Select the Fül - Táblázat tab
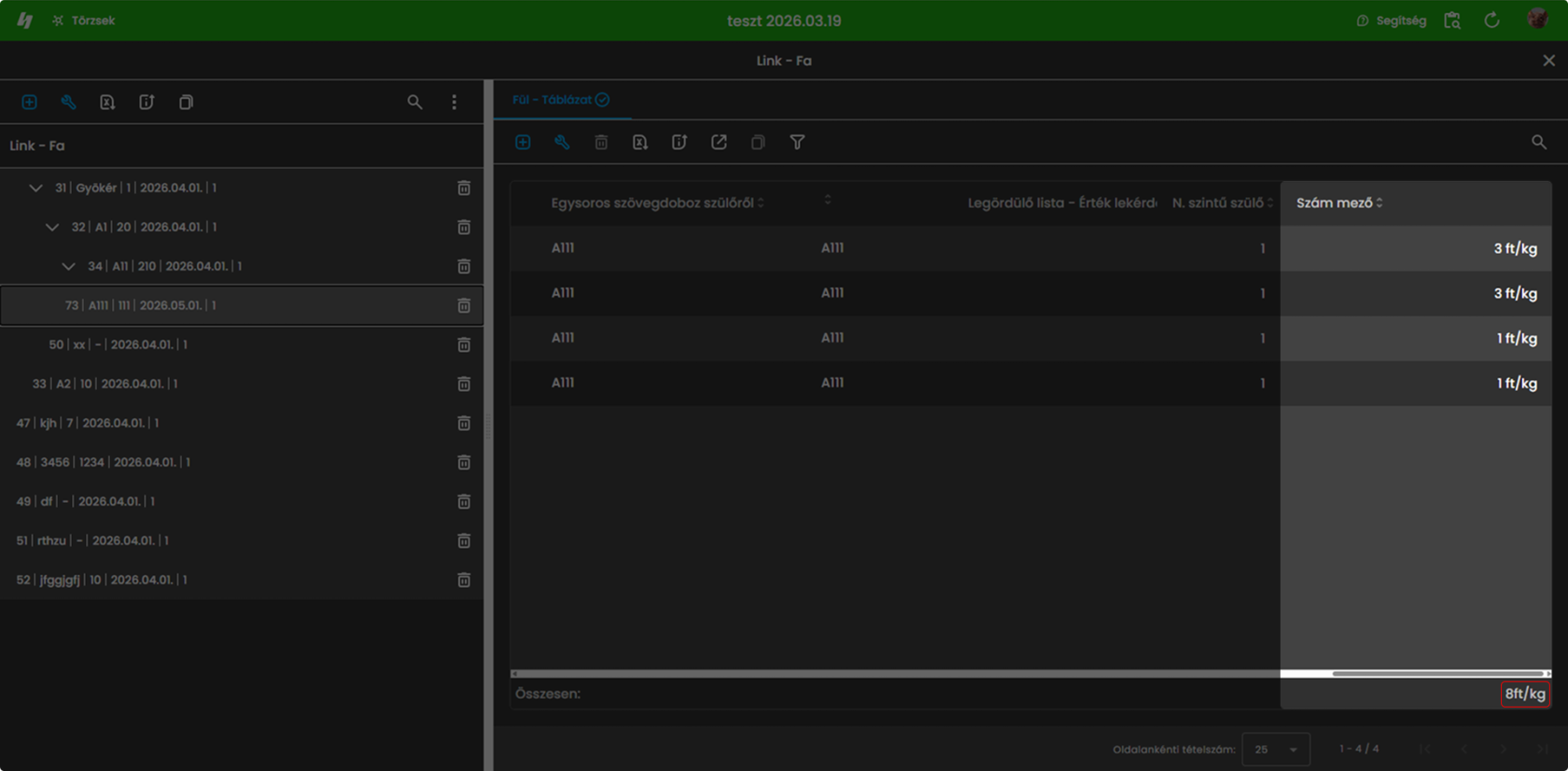Image resolution: width=1568 pixels, height=771 pixels. click(561, 100)
